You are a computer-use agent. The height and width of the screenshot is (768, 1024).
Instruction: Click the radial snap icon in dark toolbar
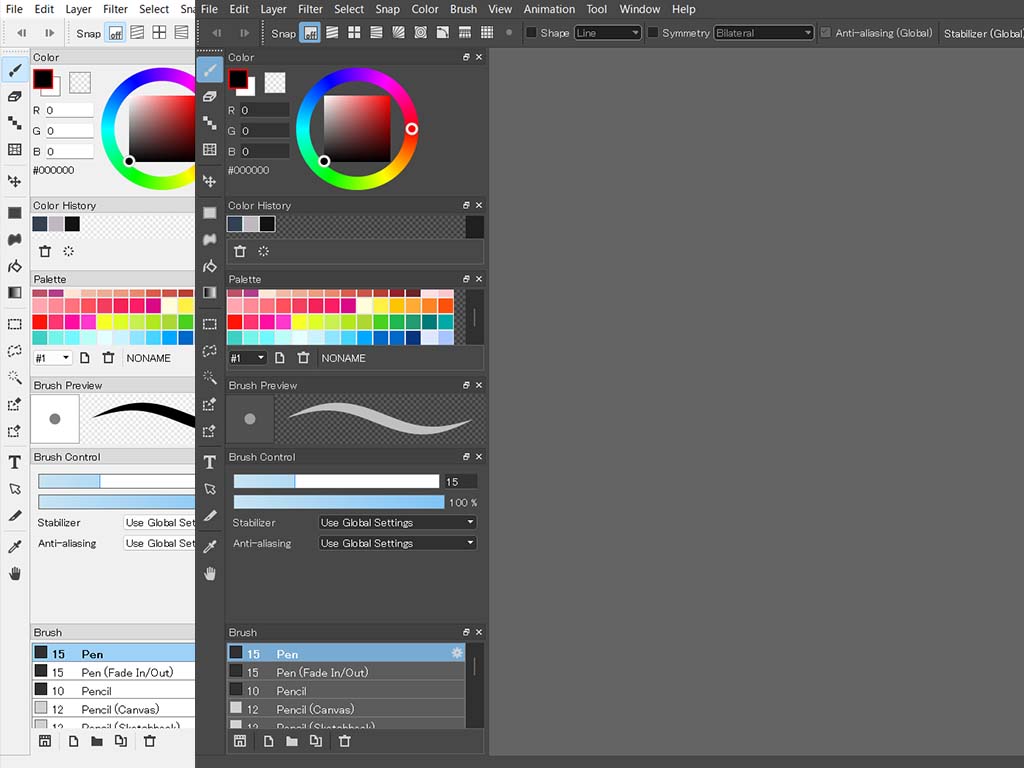tap(398, 33)
